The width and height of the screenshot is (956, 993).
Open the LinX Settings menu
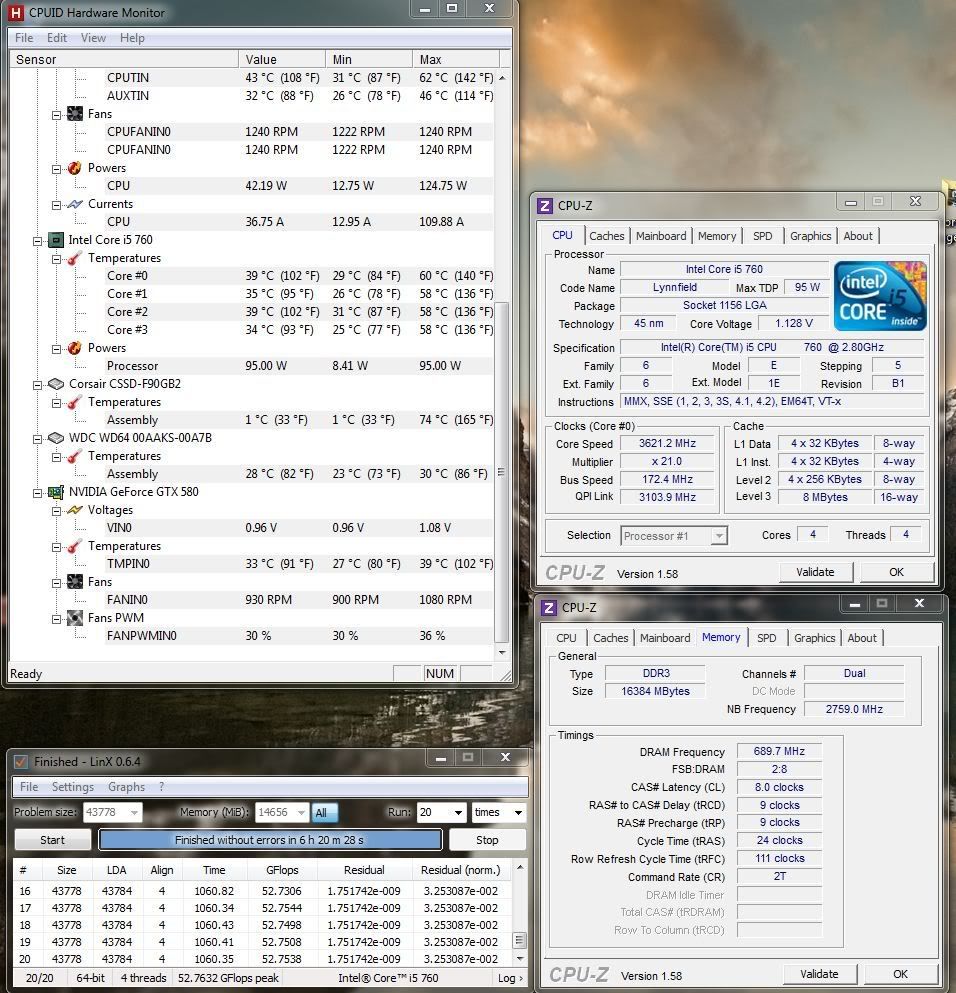[x=72, y=787]
